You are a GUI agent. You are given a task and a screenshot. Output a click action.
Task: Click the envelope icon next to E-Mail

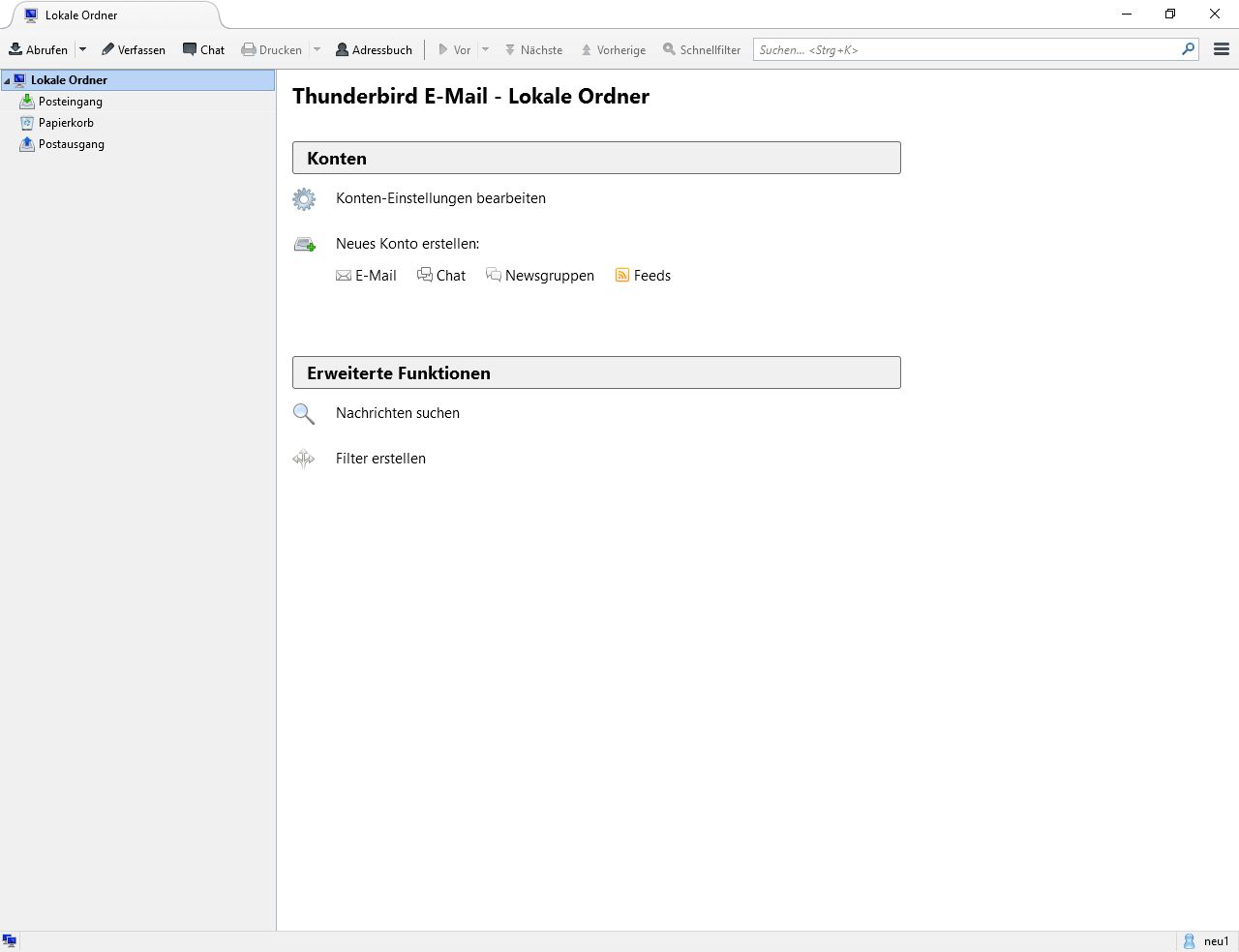coord(344,276)
